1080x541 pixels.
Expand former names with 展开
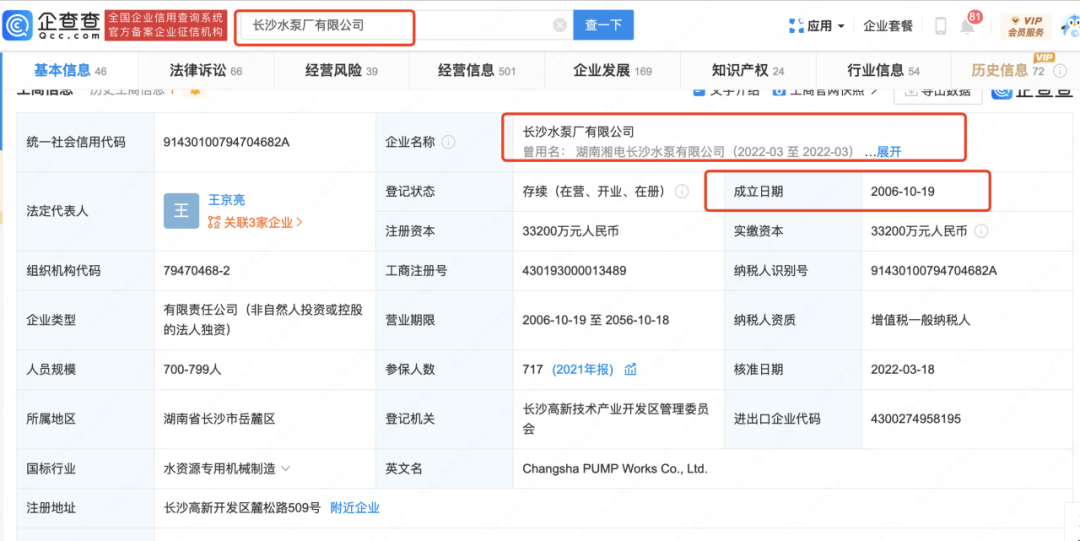[888, 152]
